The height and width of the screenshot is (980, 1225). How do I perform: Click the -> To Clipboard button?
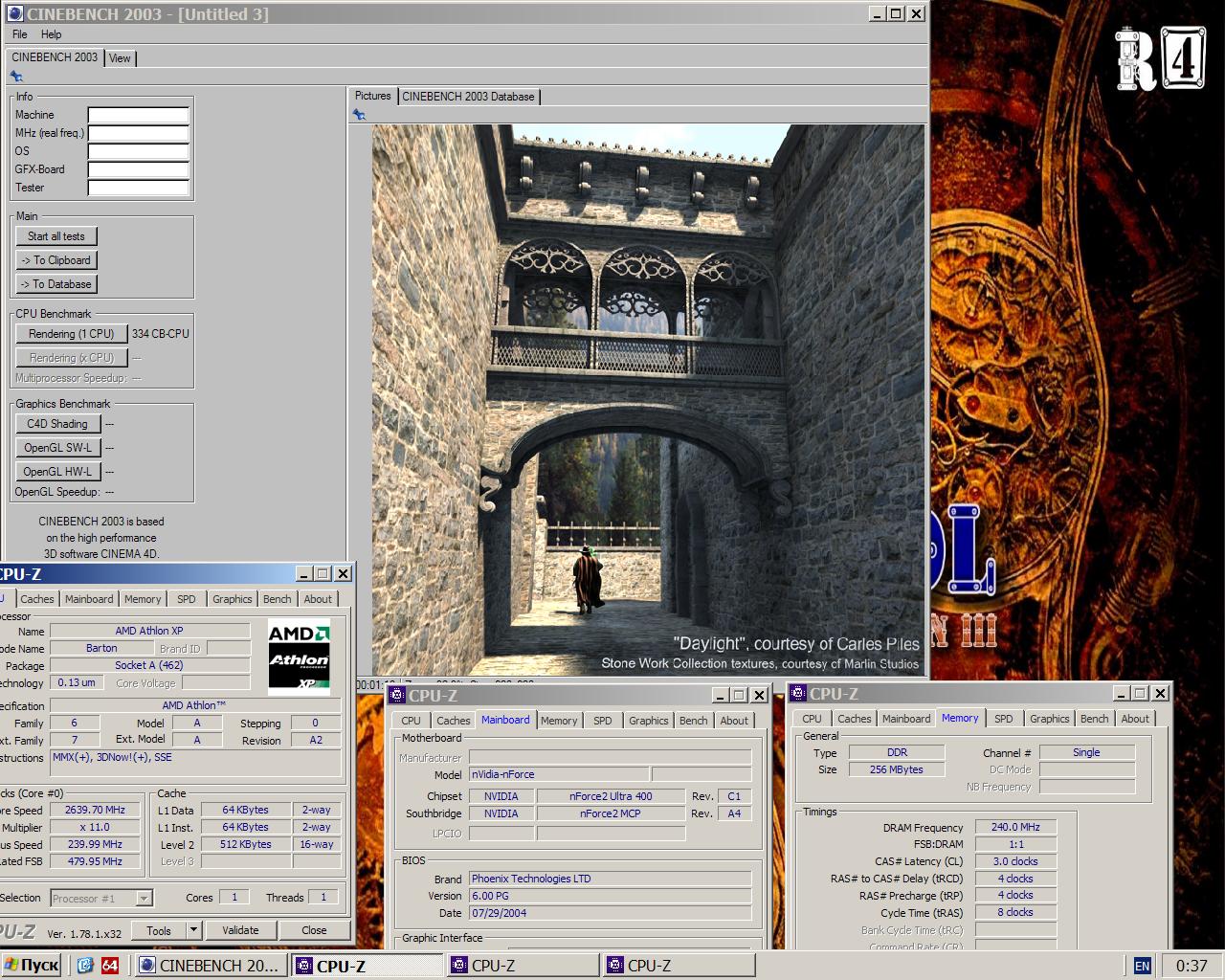56,260
